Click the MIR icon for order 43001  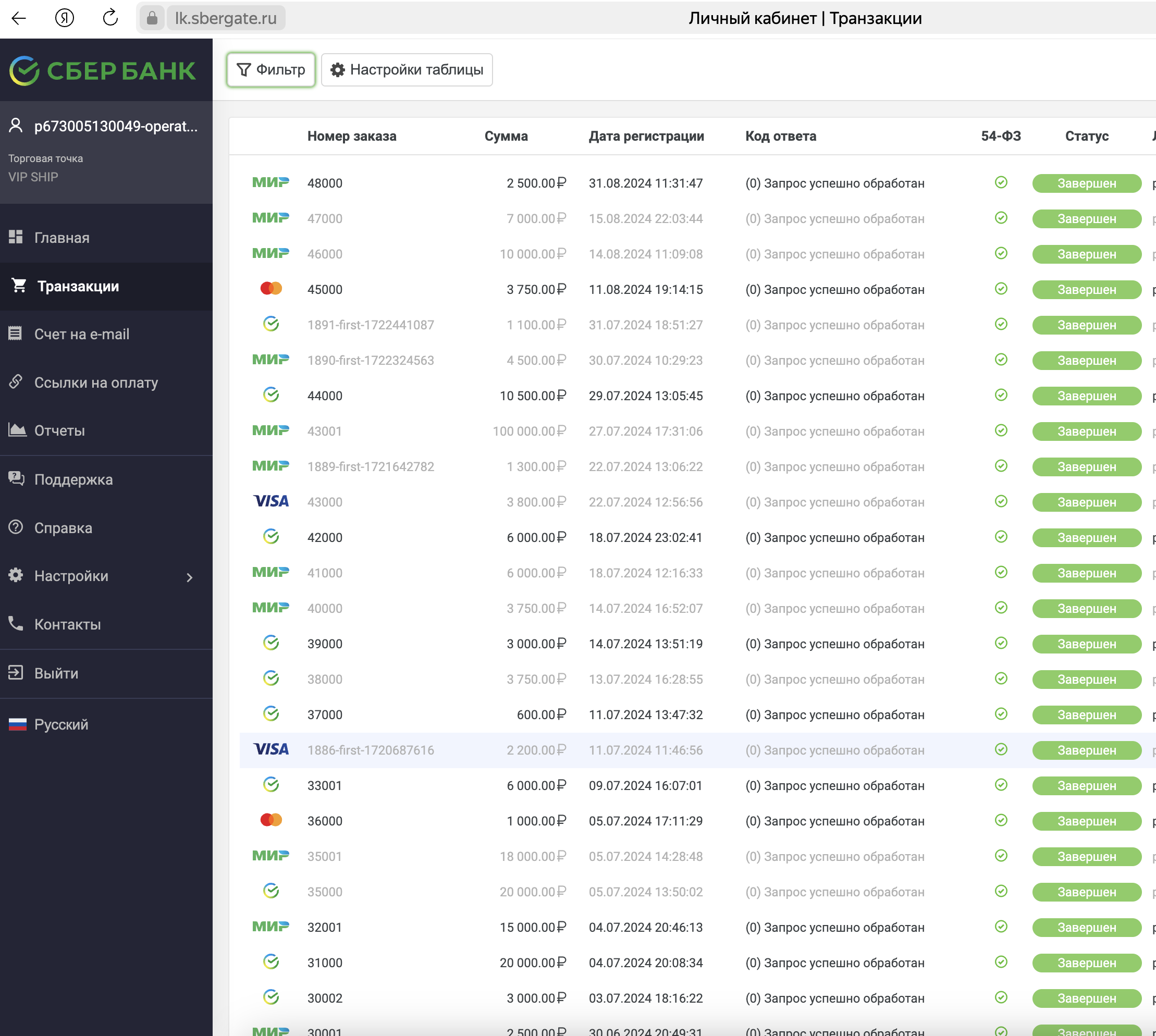point(271,431)
